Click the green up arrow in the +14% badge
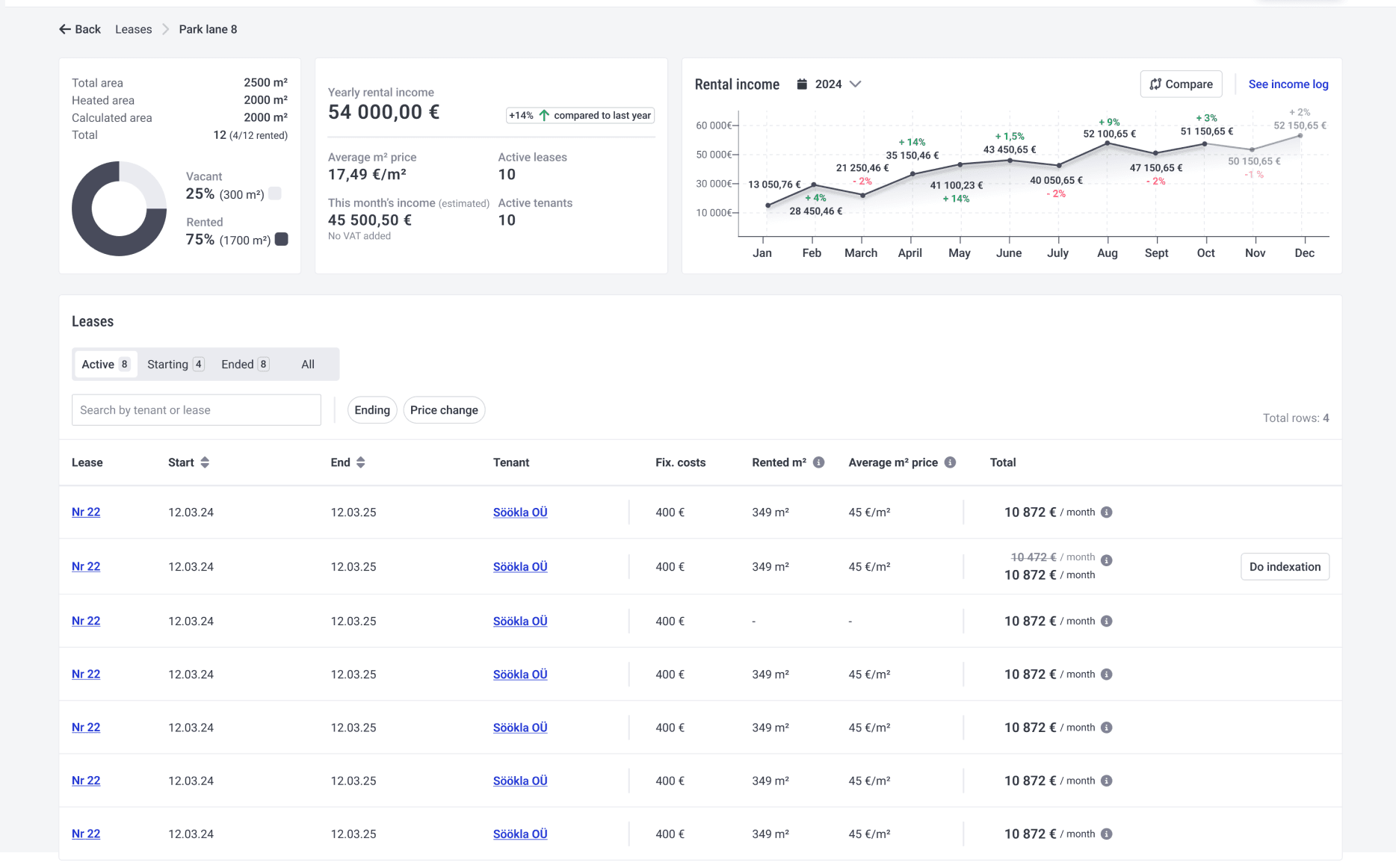Image resolution: width=1396 pixels, height=868 pixels. pyautogui.click(x=544, y=115)
